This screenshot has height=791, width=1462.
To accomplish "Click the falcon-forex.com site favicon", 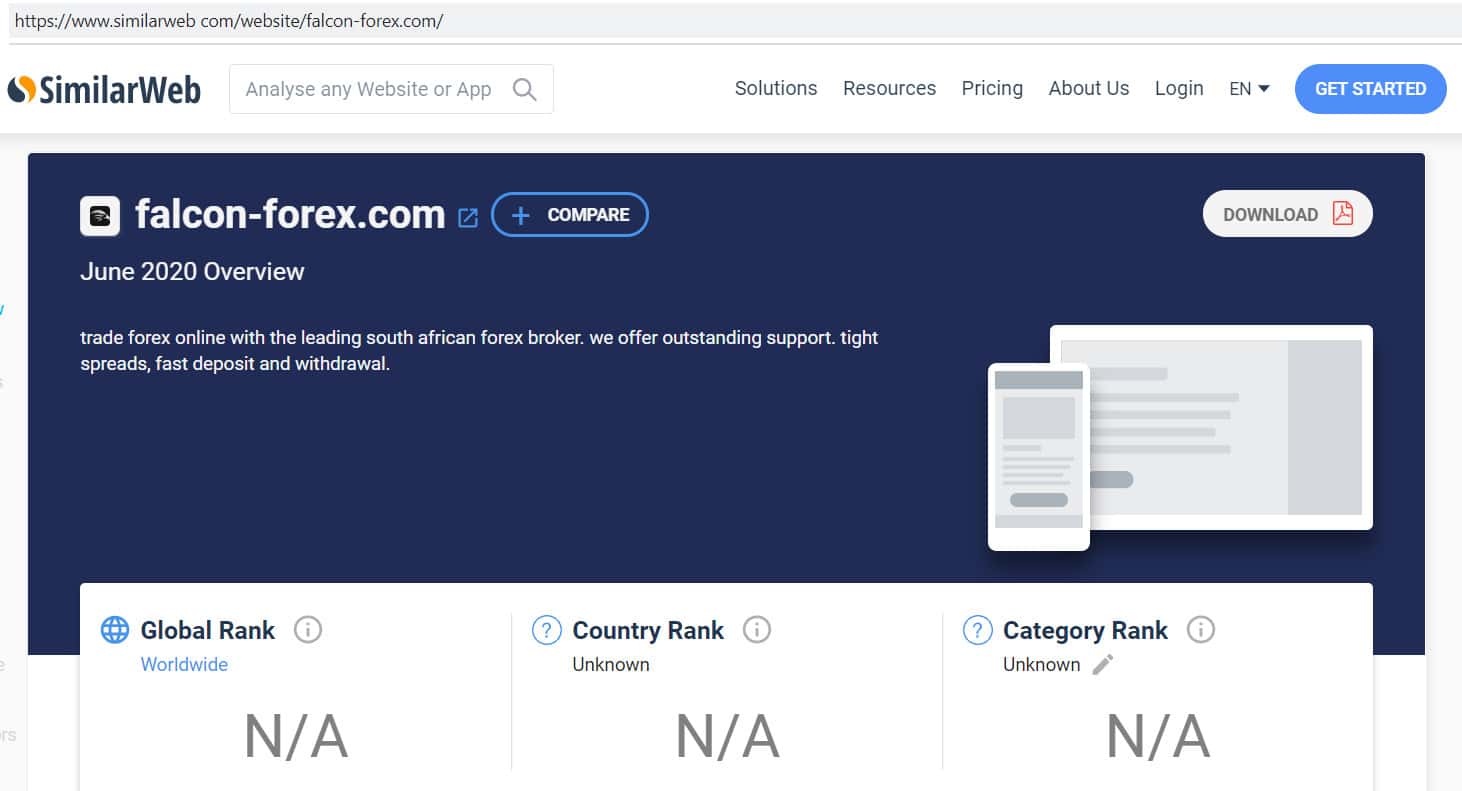I will click(x=100, y=215).
